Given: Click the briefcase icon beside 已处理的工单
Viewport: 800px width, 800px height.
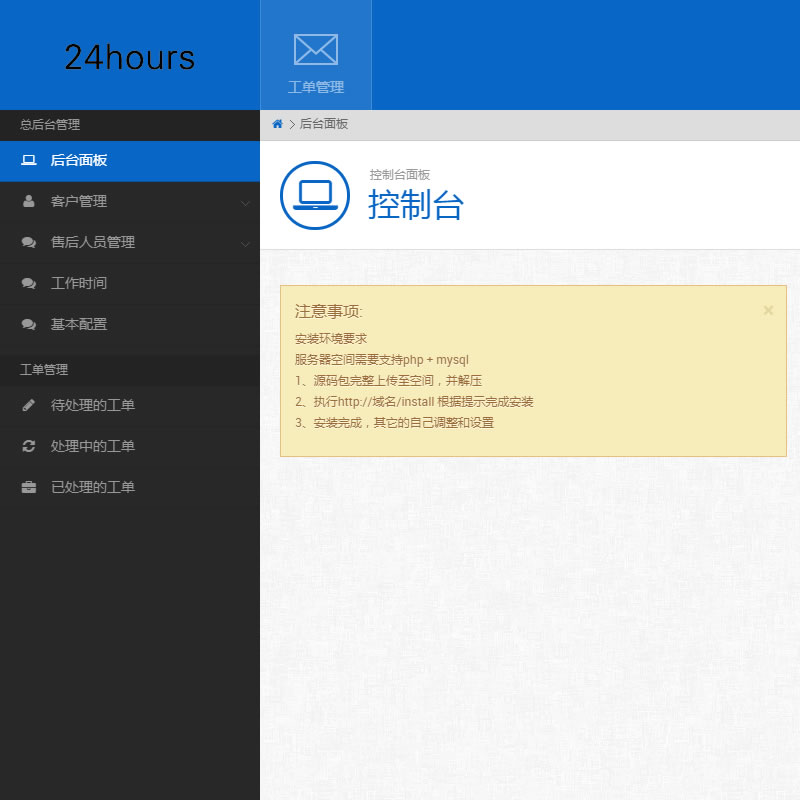Looking at the screenshot, I should (28, 487).
